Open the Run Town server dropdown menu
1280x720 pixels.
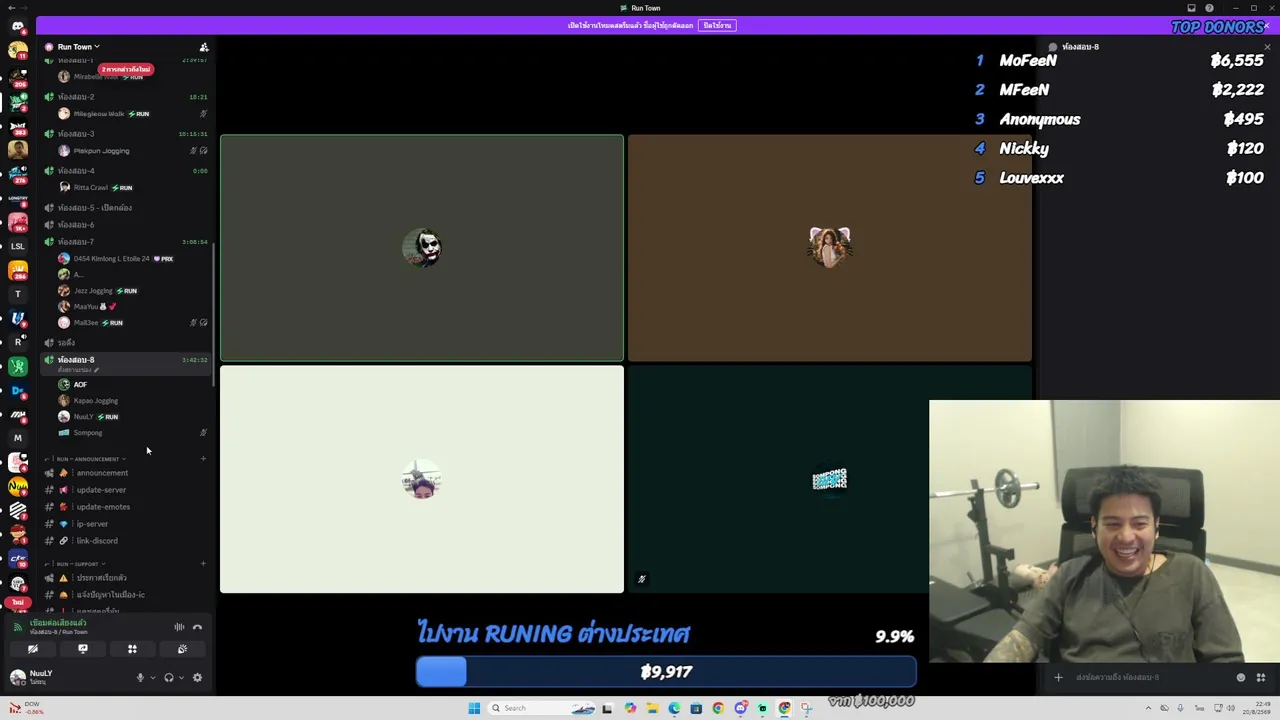(x=78, y=47)
